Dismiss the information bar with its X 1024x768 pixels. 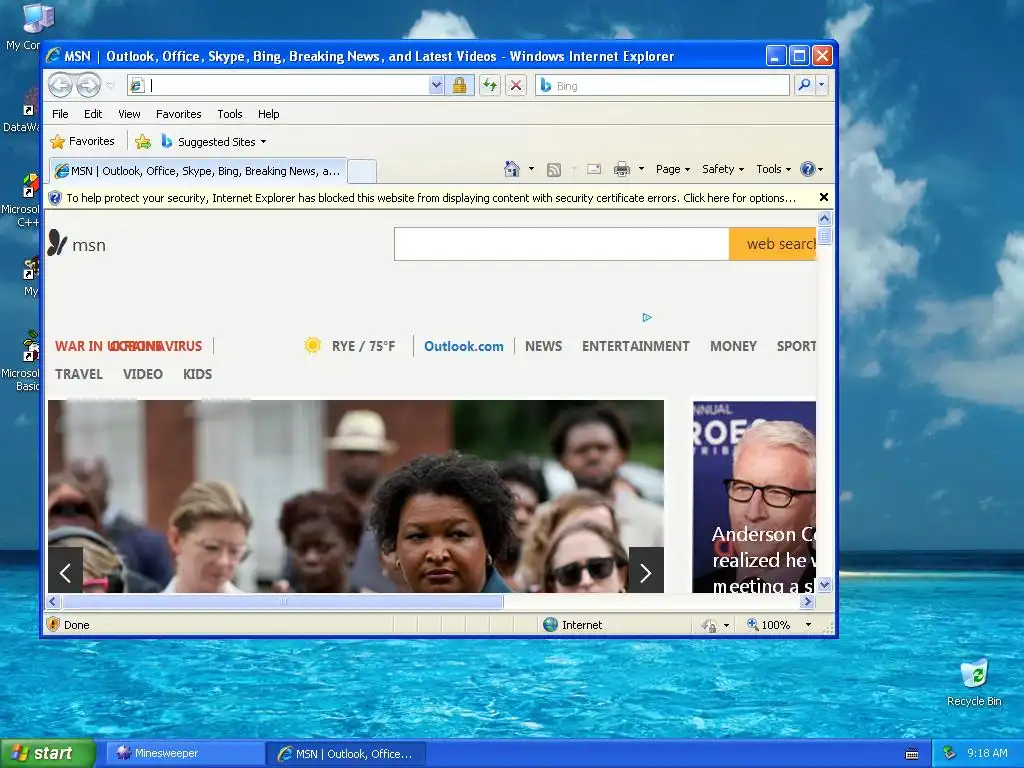pos(824,197)
